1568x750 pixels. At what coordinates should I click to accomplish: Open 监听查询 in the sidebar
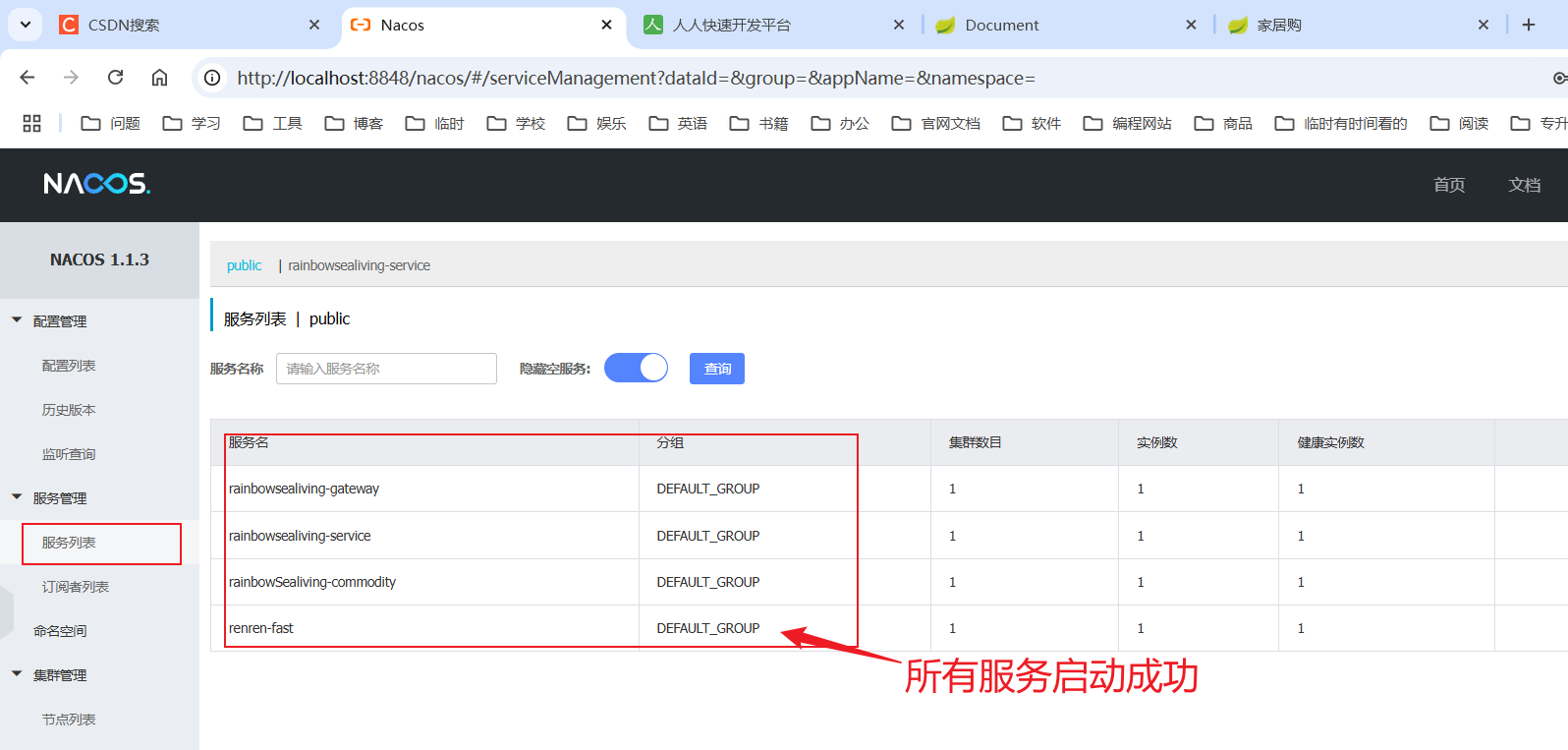point(69,454)
